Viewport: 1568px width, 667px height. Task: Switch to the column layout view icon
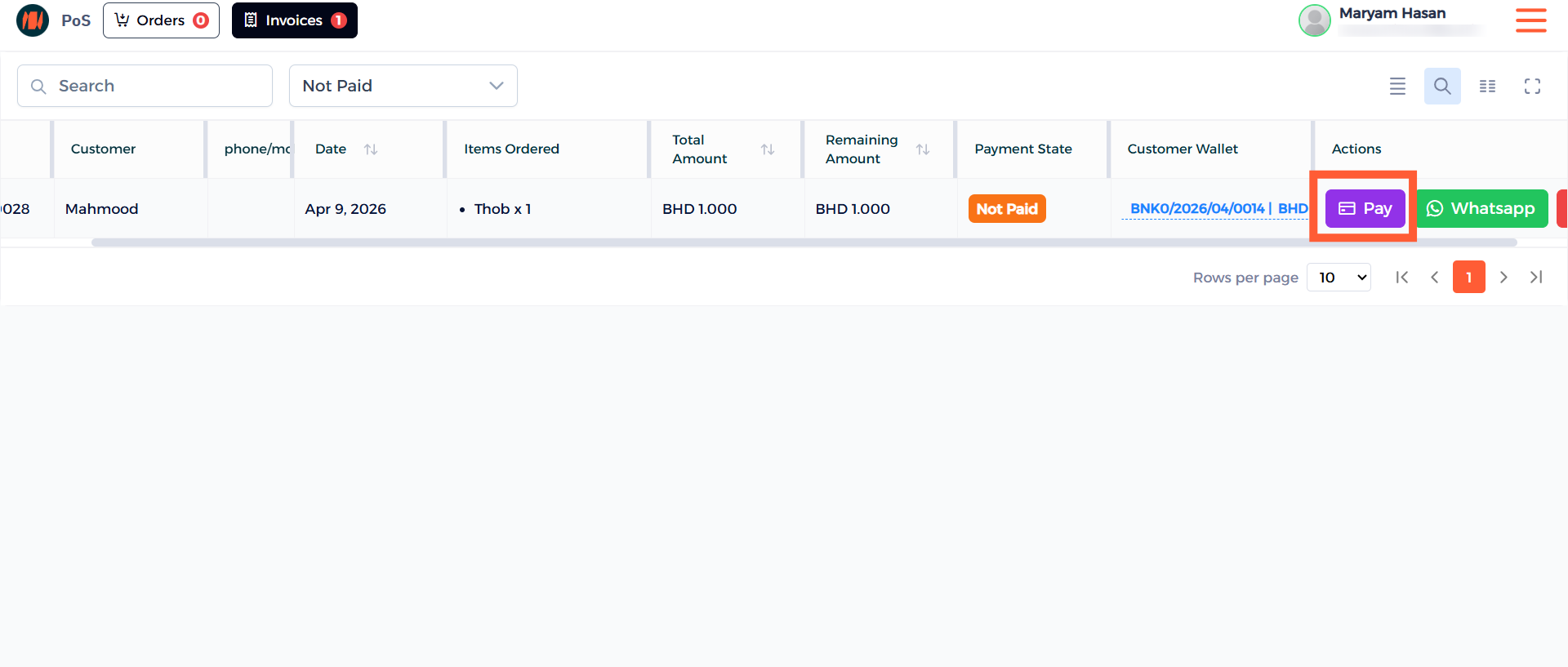click(x=1487, y=86)
